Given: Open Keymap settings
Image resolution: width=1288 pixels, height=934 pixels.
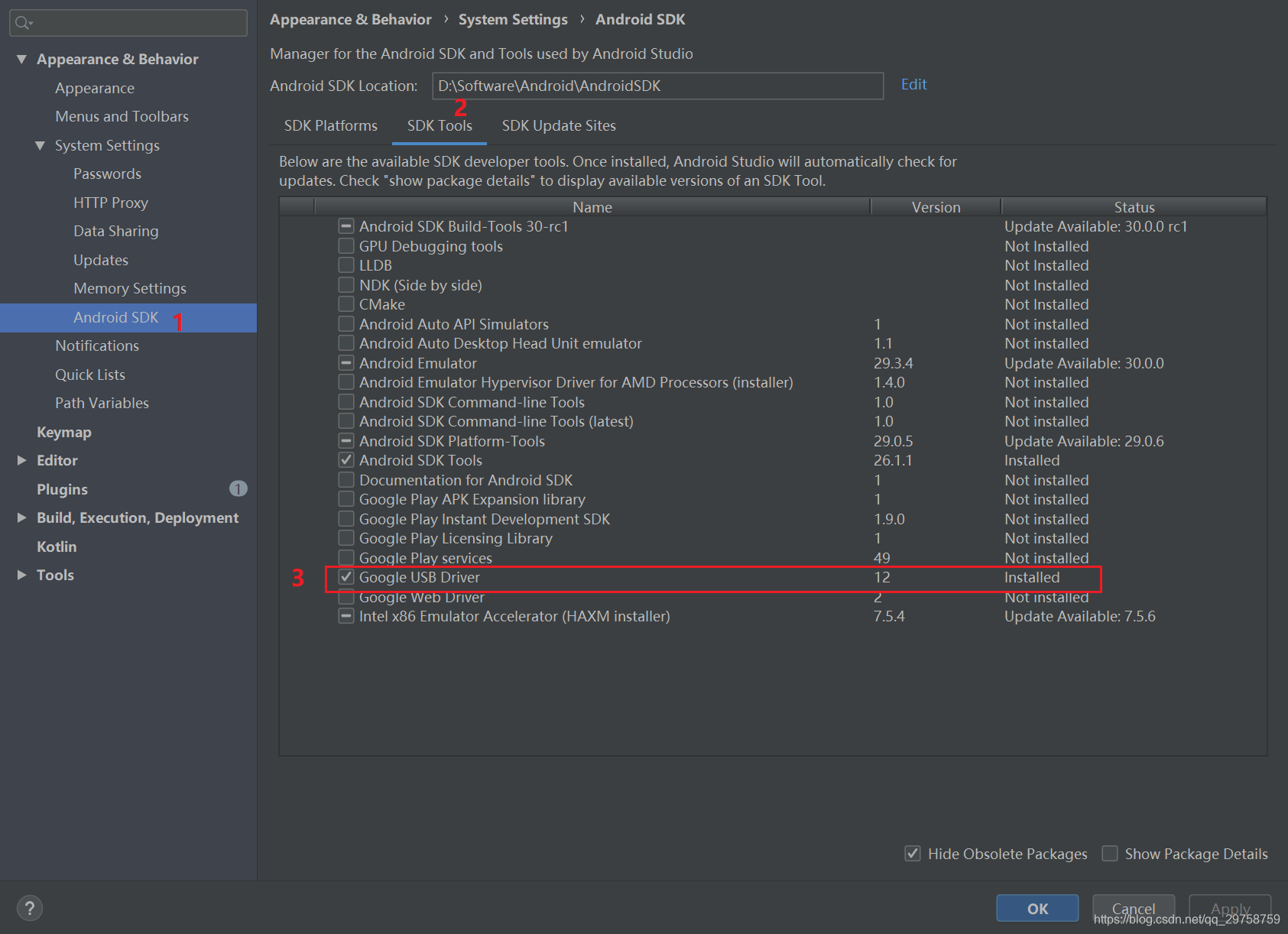Looking at the screenshot, I should (64, 432).
